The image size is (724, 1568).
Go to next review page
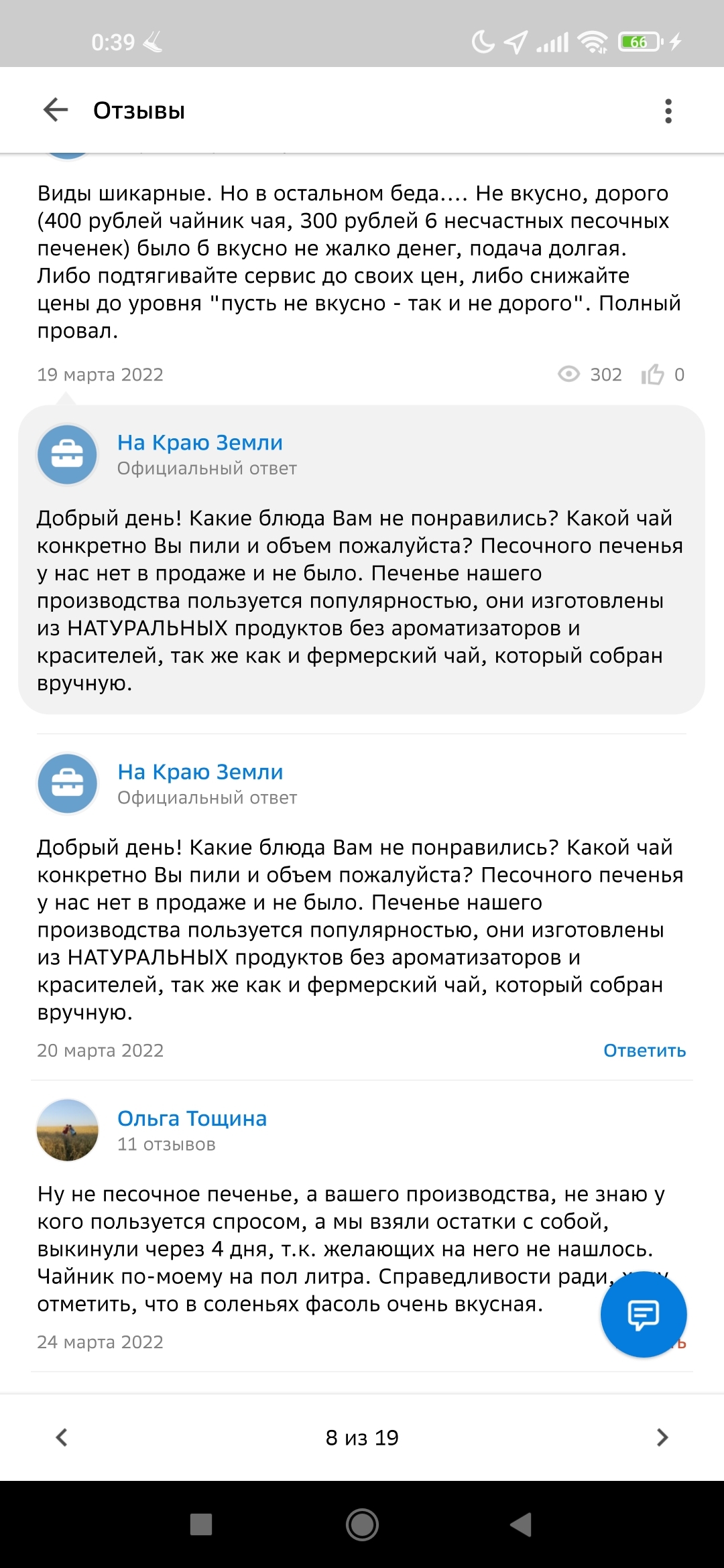coord(662,1437)
